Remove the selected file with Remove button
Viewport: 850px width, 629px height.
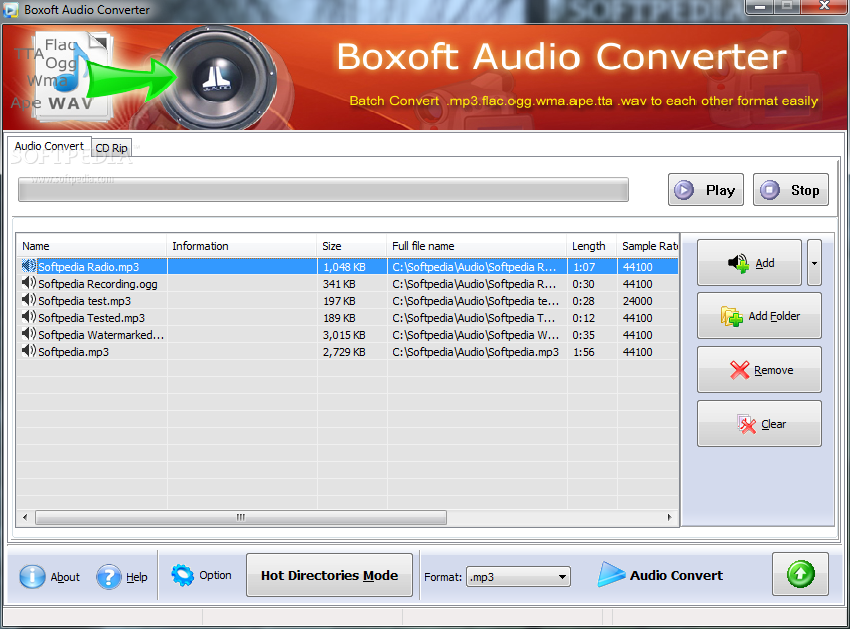(759, 370)
